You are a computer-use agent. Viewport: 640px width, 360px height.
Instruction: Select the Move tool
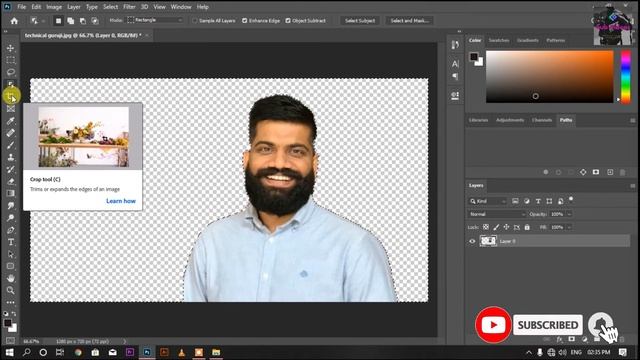point(11,48)
